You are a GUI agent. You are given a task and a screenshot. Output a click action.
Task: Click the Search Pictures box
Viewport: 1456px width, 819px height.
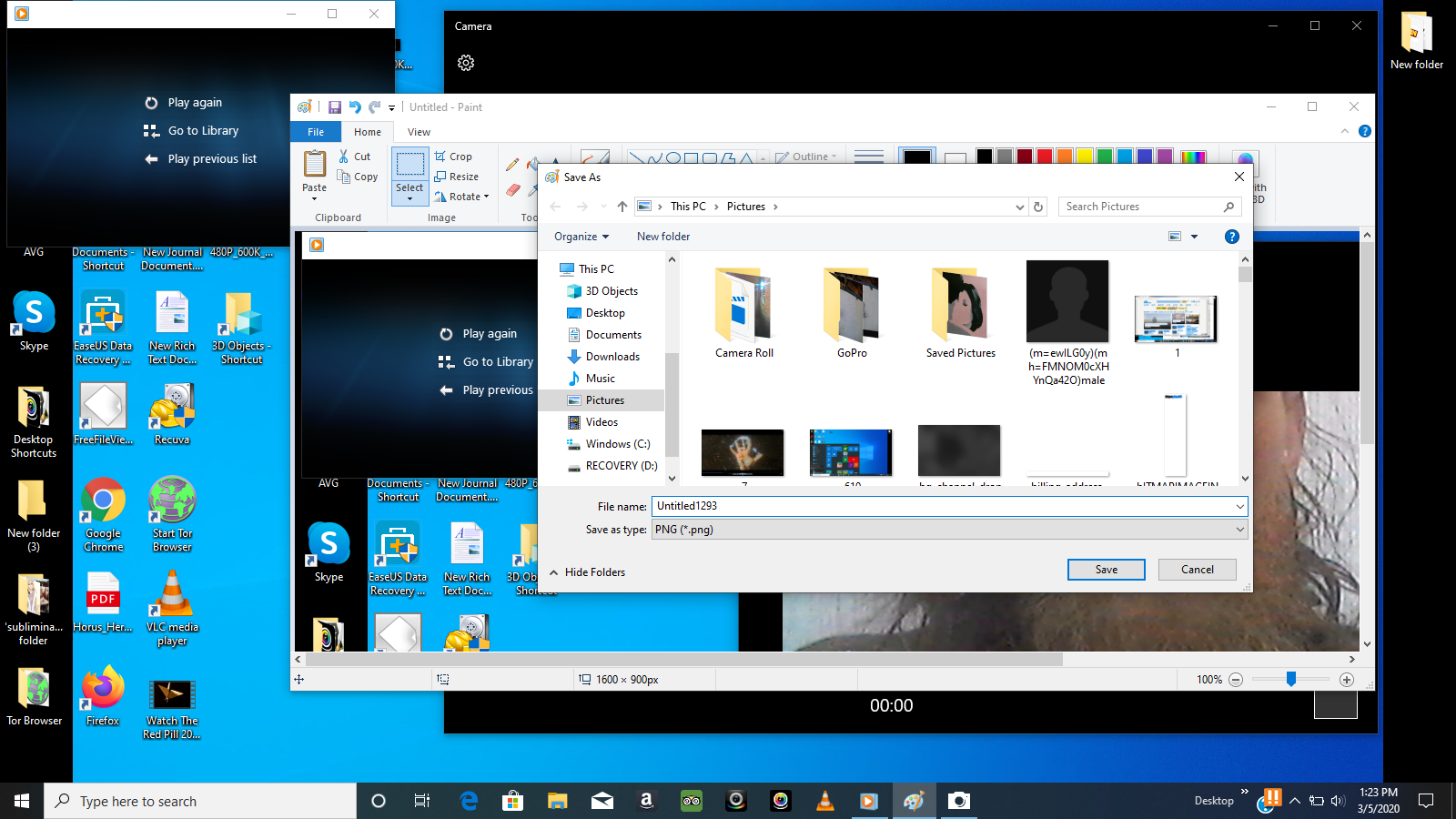click(x=1150, y=207)
